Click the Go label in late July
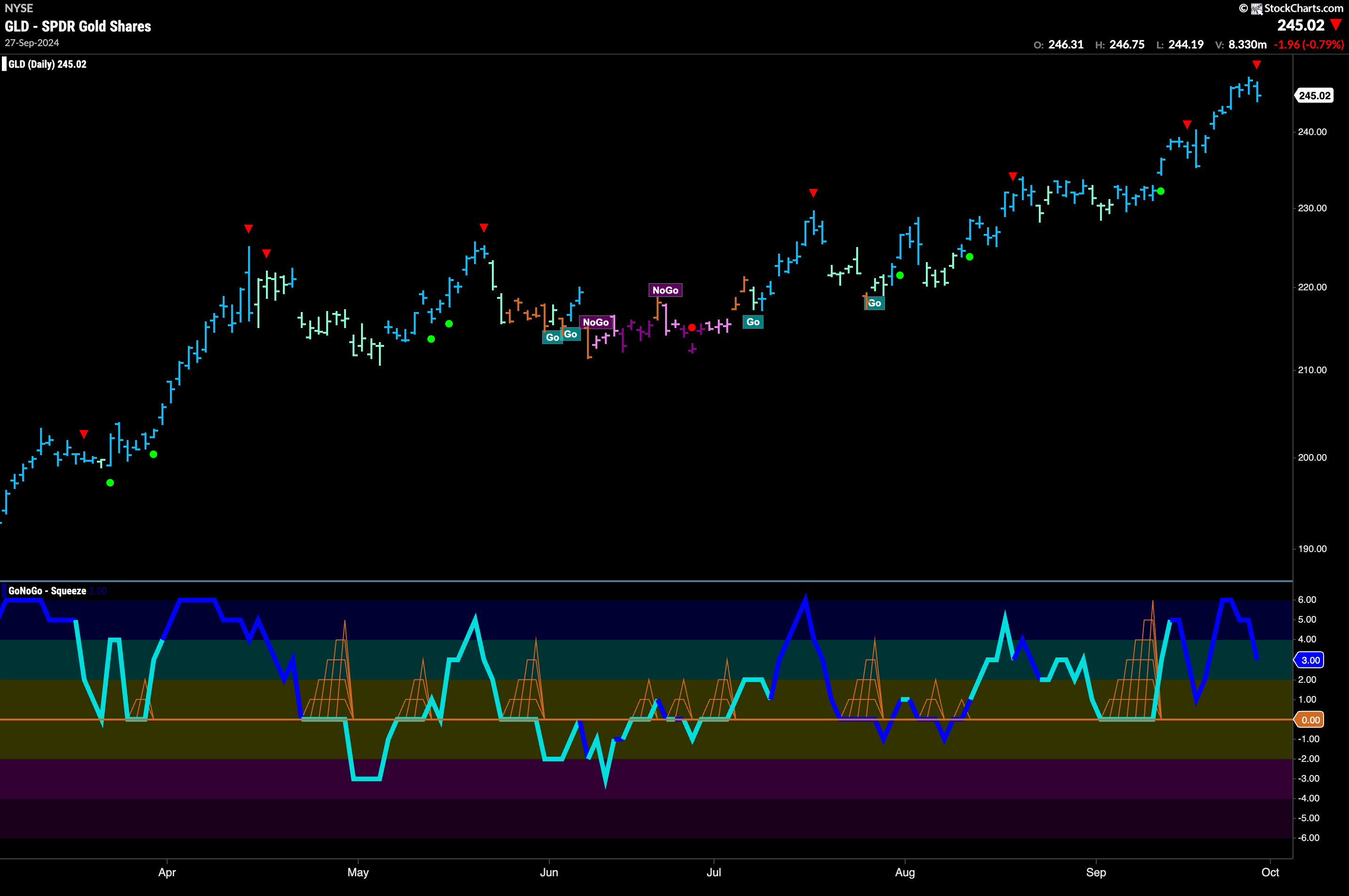Screen dimensions: 1349x896 (875, 304)
